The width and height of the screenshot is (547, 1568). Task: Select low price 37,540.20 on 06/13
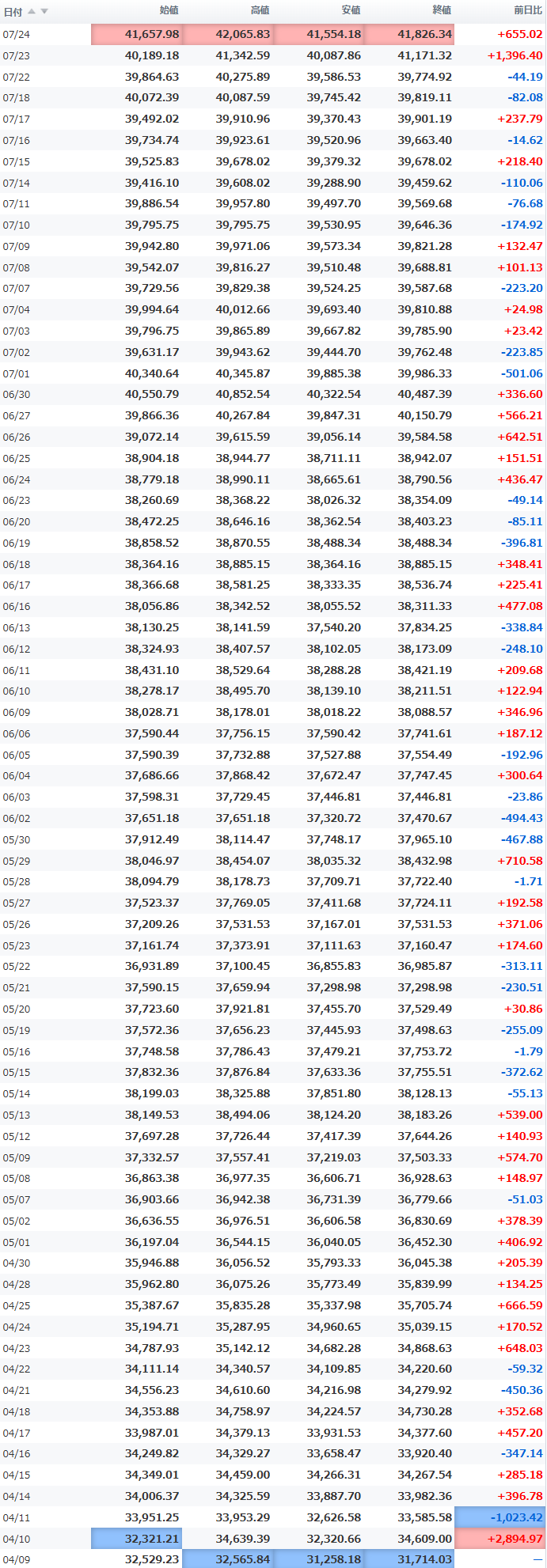tap(334, 627)
